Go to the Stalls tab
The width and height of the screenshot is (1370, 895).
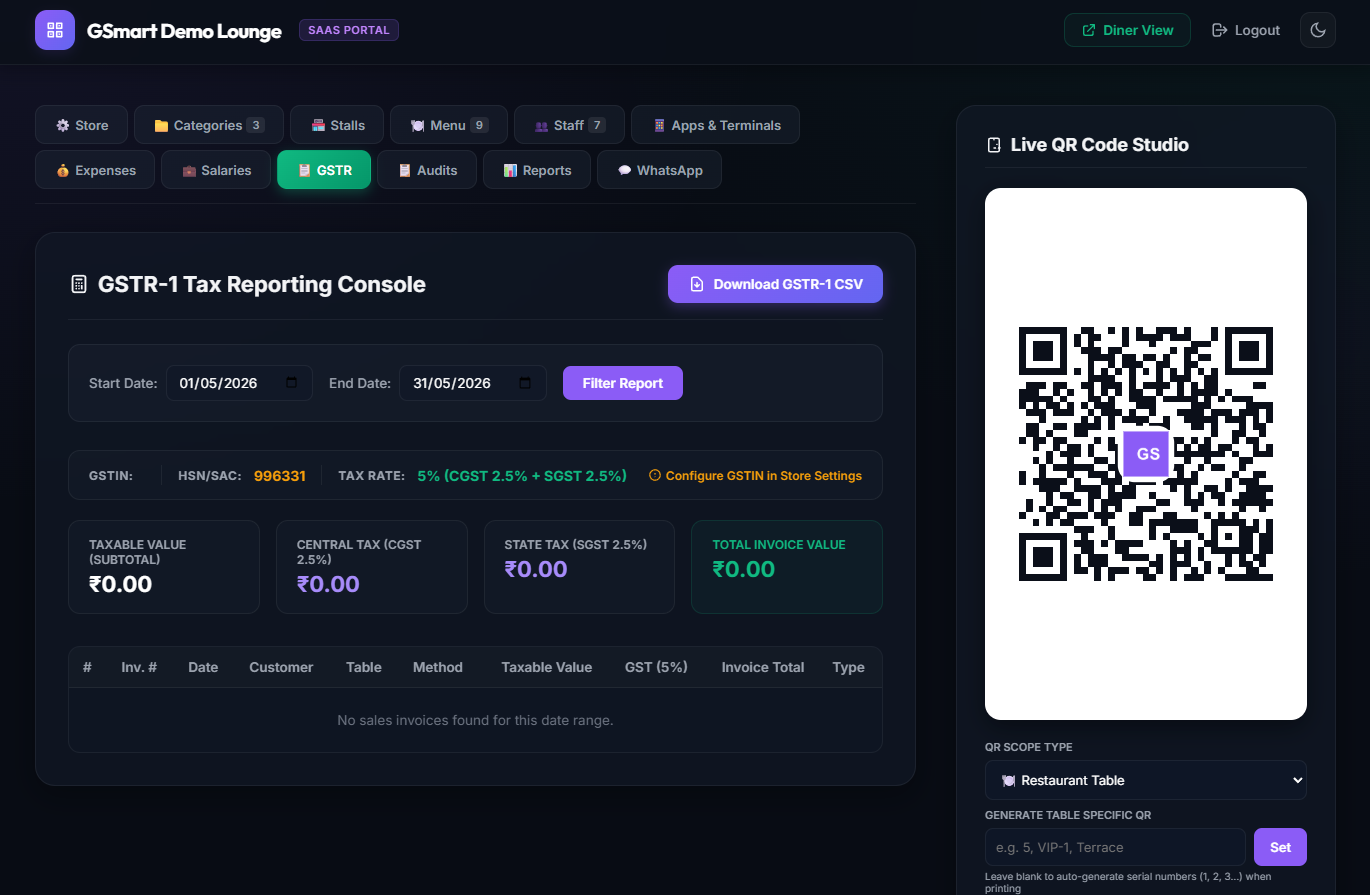coord(337,125)
